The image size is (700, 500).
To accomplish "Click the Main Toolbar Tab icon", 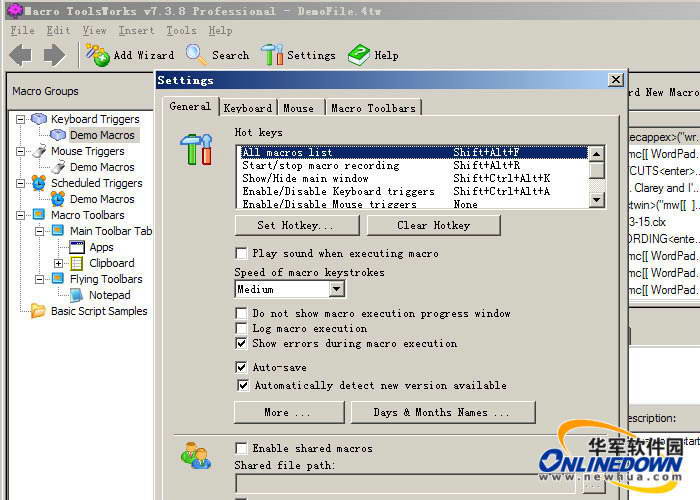I will click(58, 230).
